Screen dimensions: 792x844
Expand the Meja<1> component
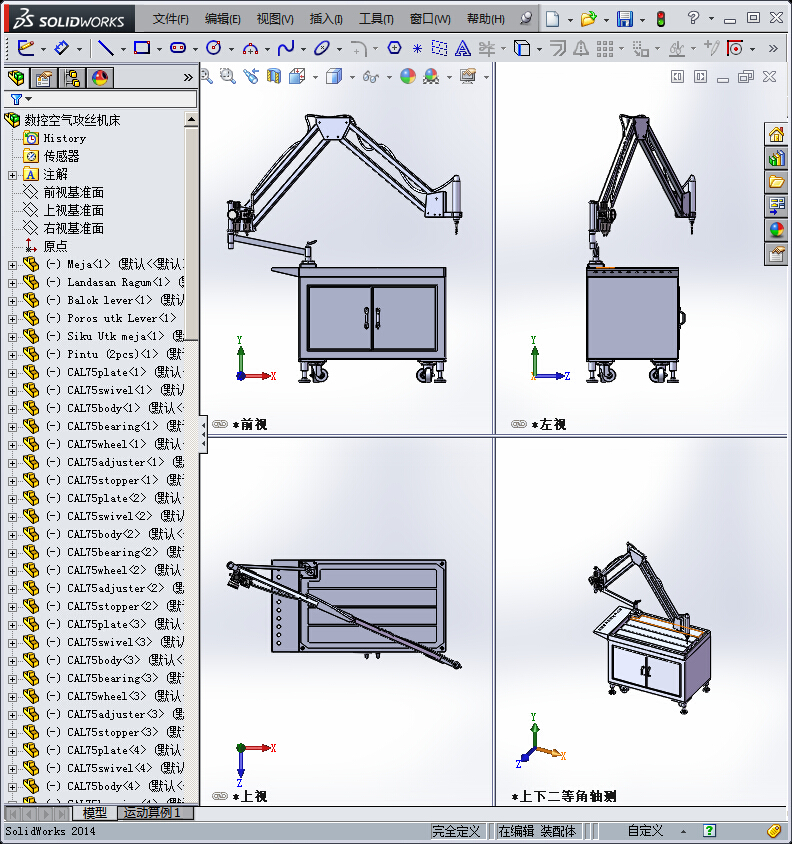click(x=12, y=265)
